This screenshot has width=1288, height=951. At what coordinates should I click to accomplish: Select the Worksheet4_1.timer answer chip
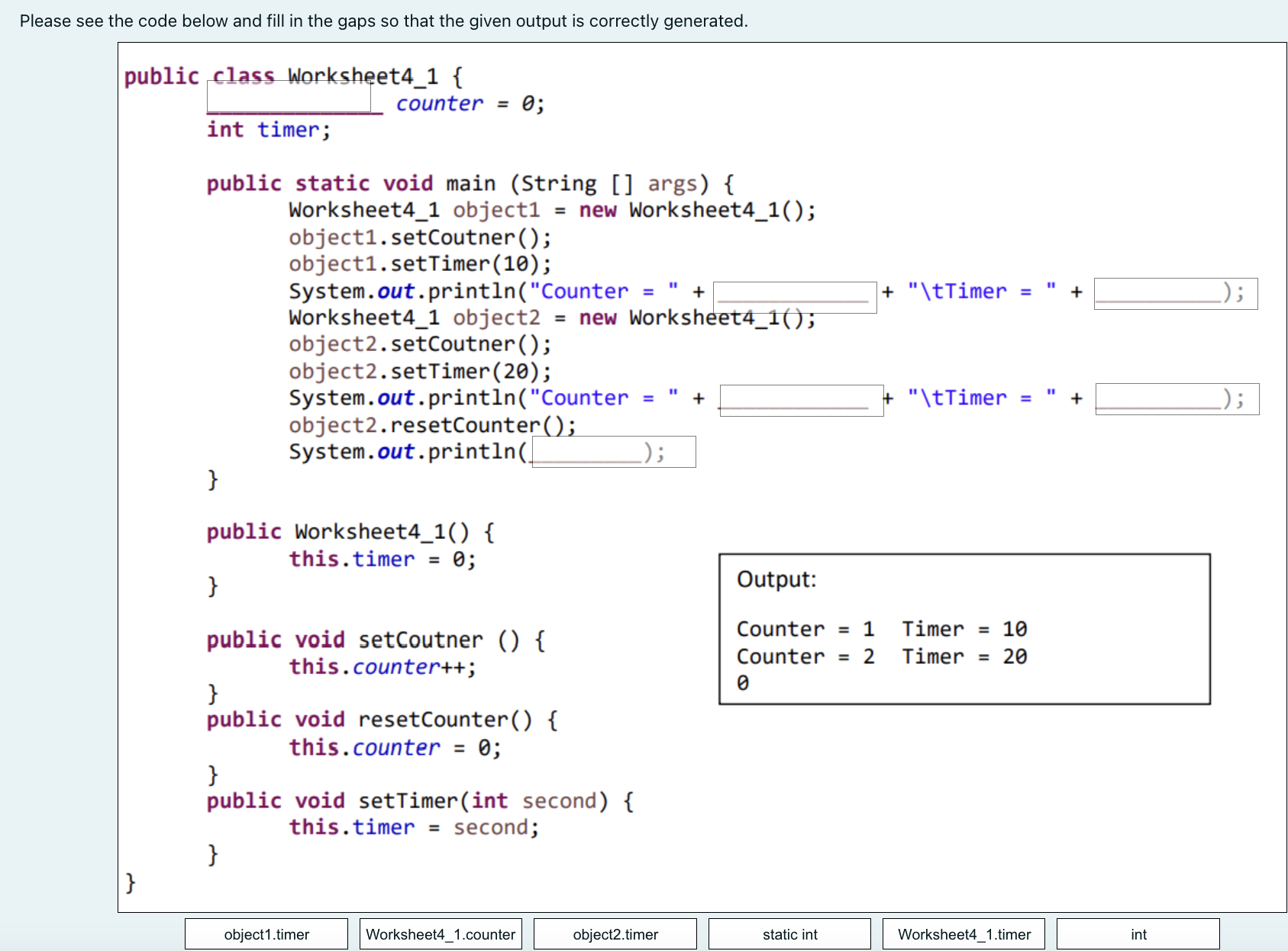tap(964, 934)
